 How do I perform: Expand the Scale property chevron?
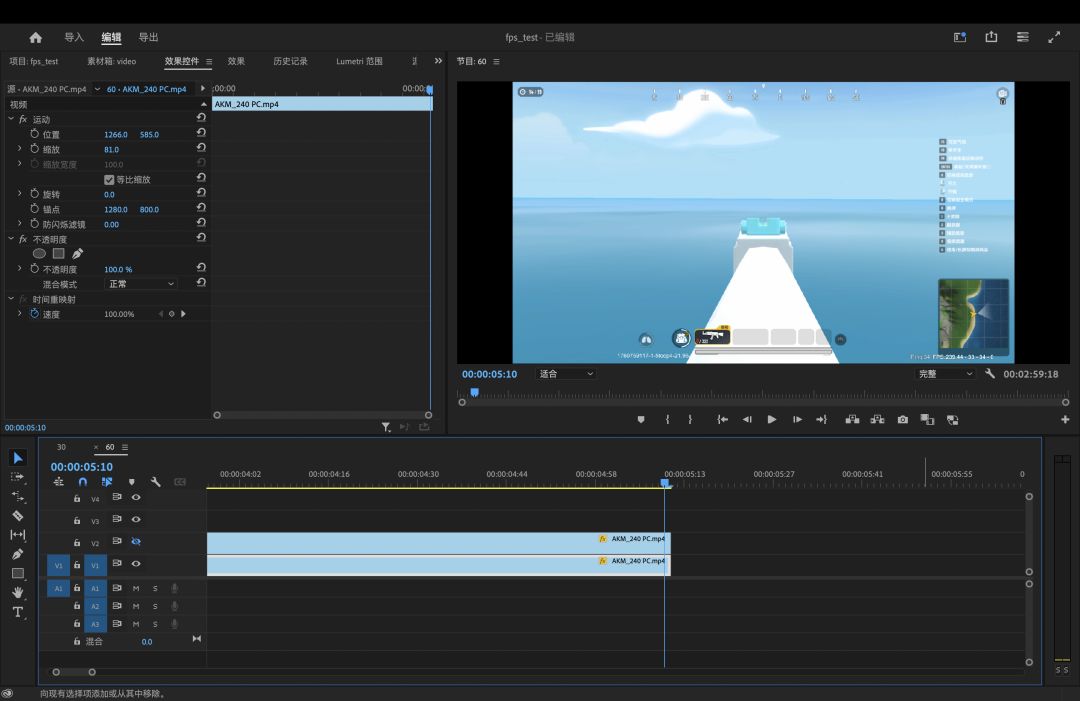click(19, 149)
